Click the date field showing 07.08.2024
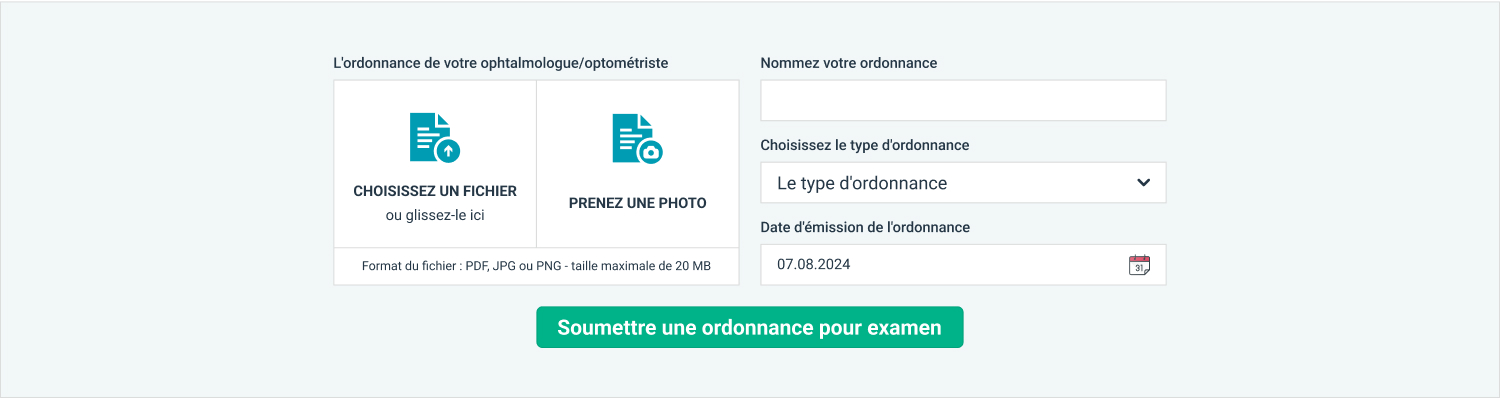Image resolution: width=1500 pixels, height=398 pixels. pyautogui.click(x=963, y=265)
